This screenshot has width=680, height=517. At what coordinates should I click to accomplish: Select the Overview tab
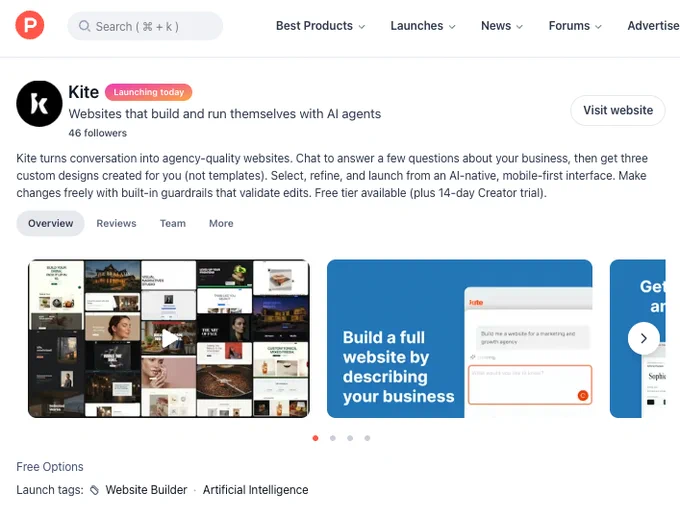coord(50,223)
